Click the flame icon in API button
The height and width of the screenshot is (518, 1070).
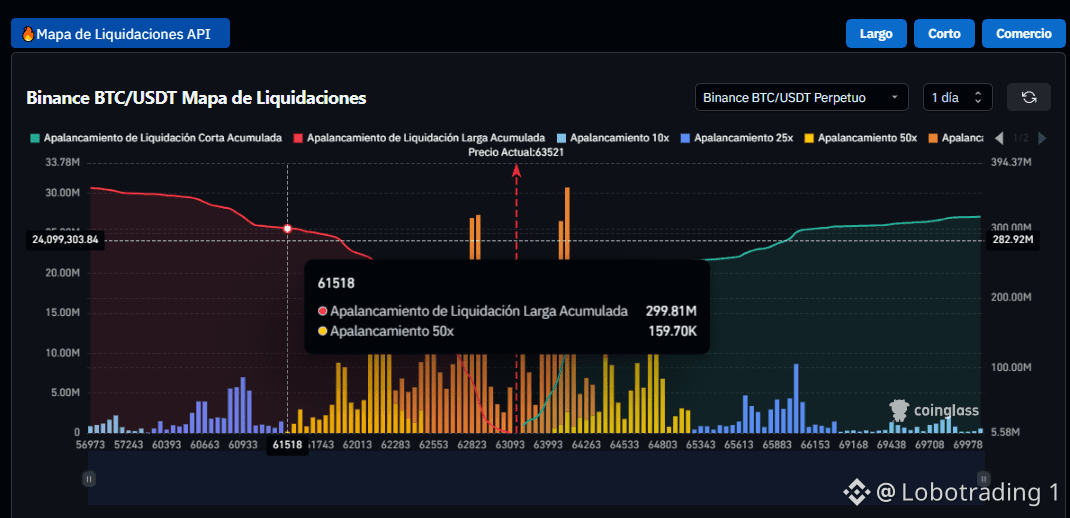point(28,33)
